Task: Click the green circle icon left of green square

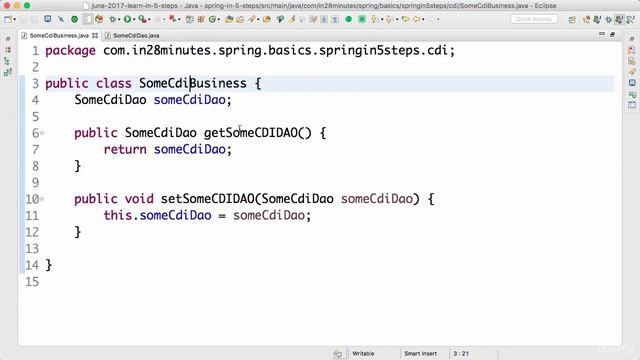Action: (x=349, y=19)
